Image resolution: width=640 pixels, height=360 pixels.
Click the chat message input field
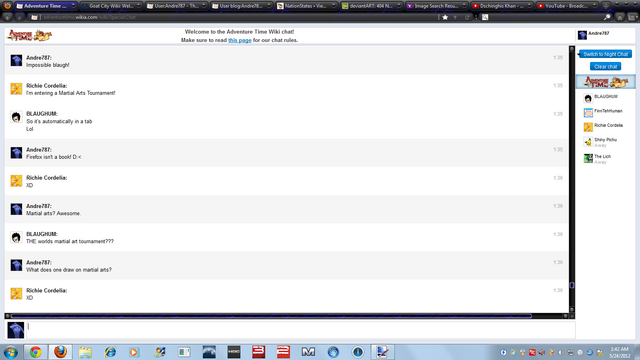pyautogui.click(x=301, y=330)
